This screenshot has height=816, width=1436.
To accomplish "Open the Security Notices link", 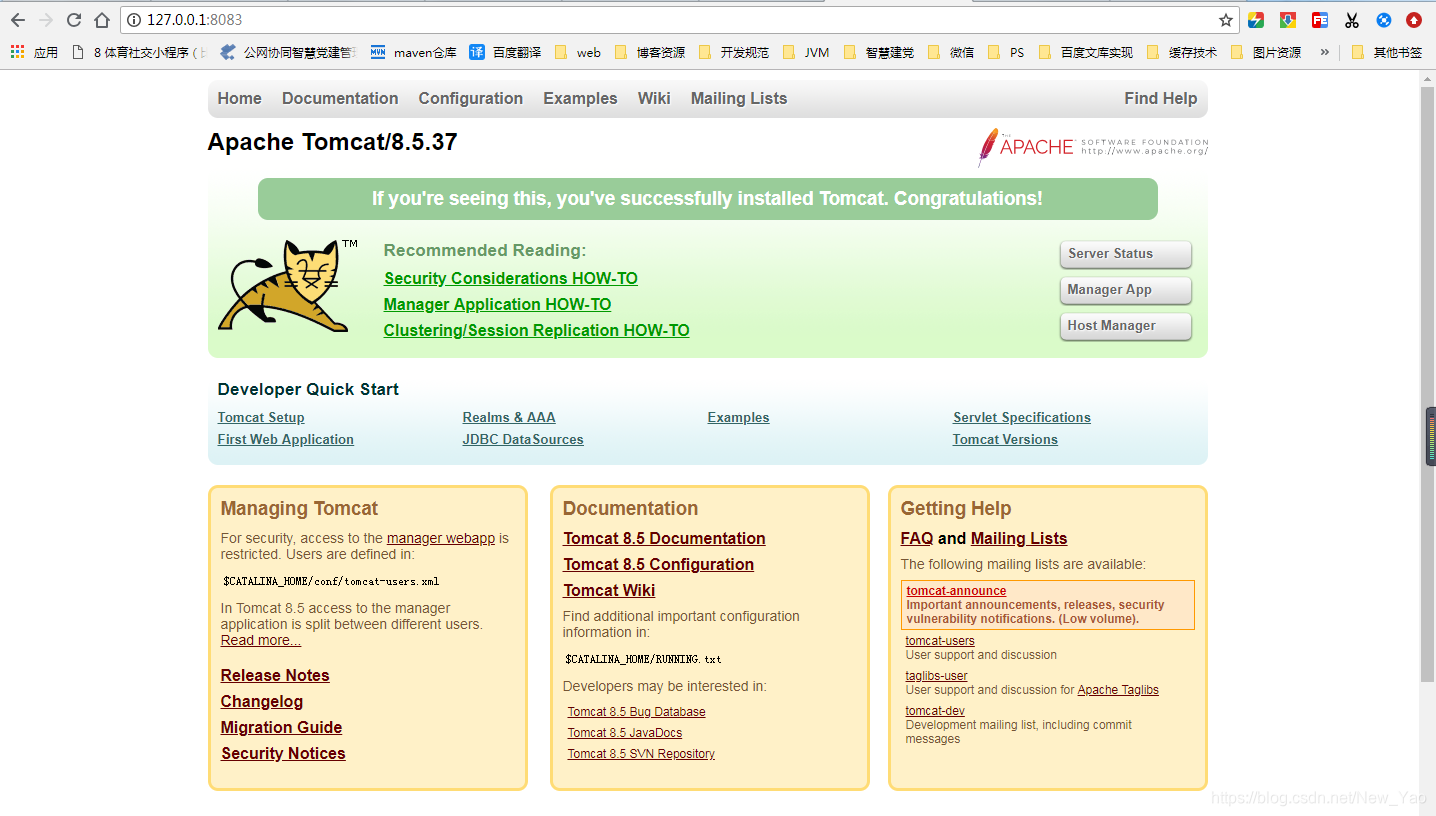I will click(x=283, y=753).
